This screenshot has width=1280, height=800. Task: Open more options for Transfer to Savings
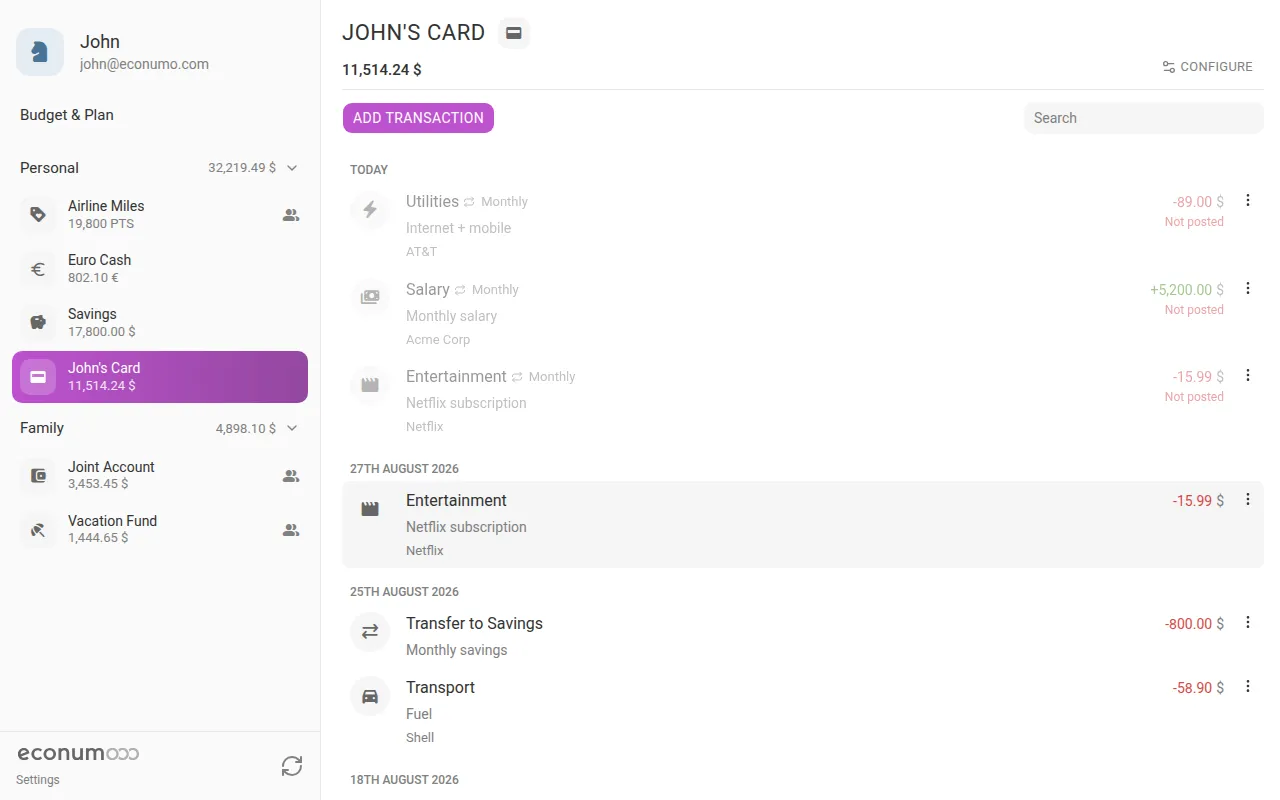[x=1247, y=622]
